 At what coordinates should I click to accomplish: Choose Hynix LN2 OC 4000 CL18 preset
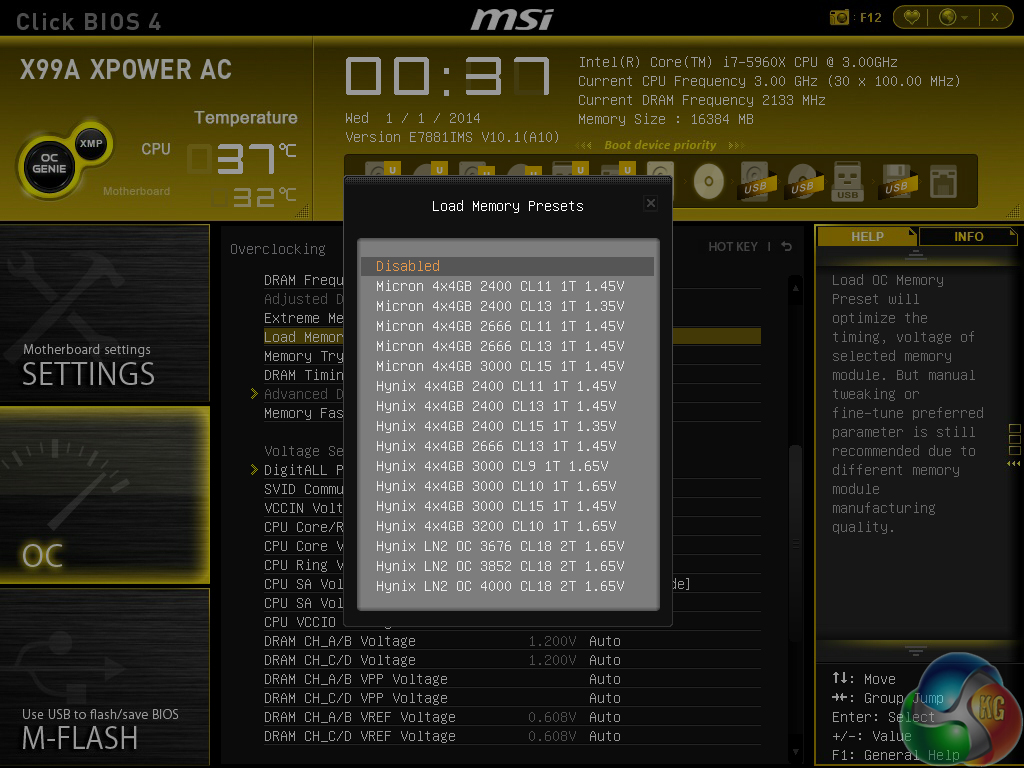coord(507,586)
